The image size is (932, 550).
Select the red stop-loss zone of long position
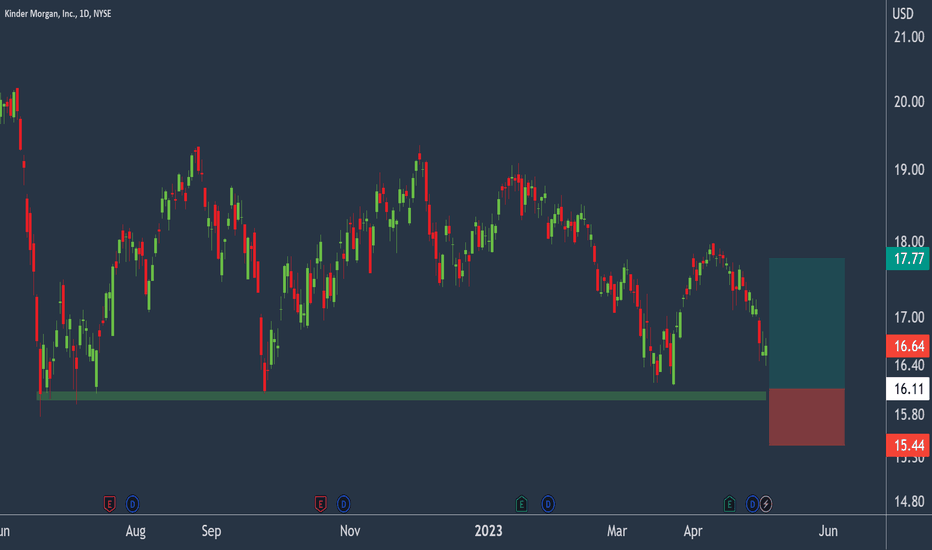807,417
